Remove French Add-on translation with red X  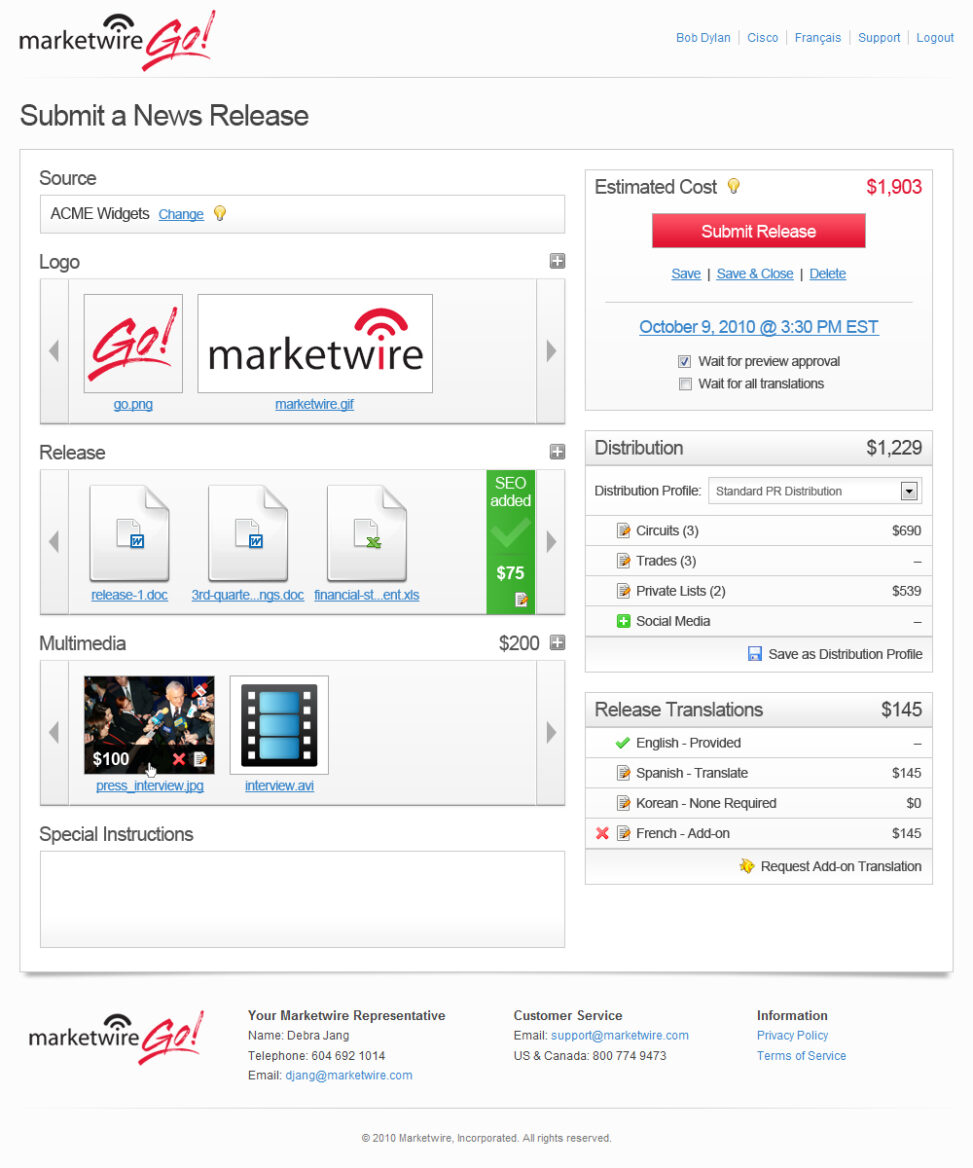coord(602,833)
